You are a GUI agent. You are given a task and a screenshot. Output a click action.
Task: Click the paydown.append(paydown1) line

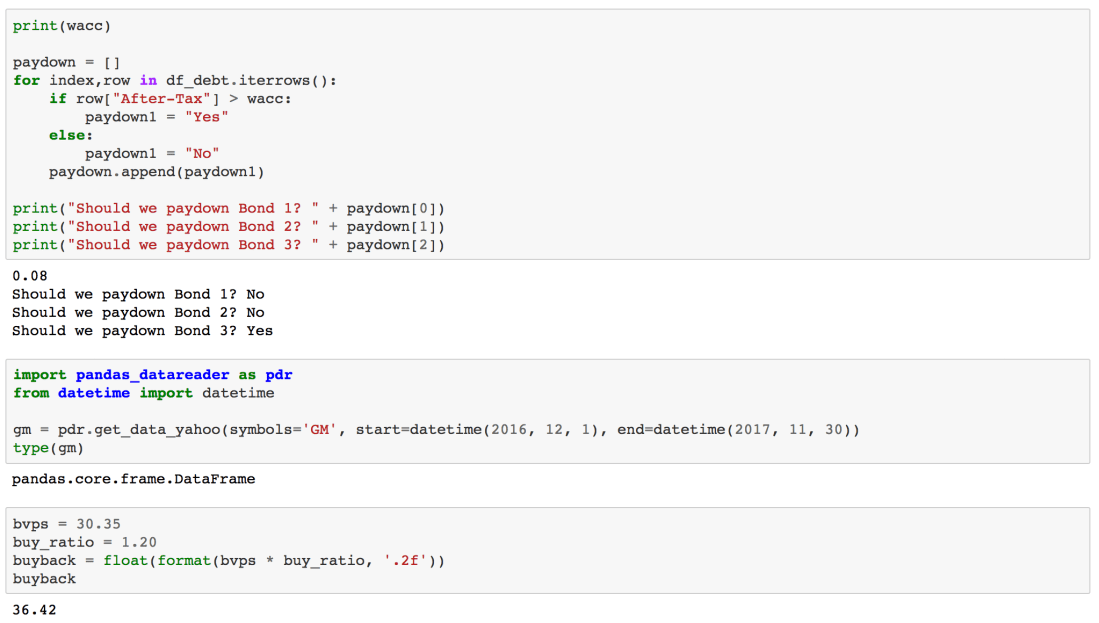[157, 172]
